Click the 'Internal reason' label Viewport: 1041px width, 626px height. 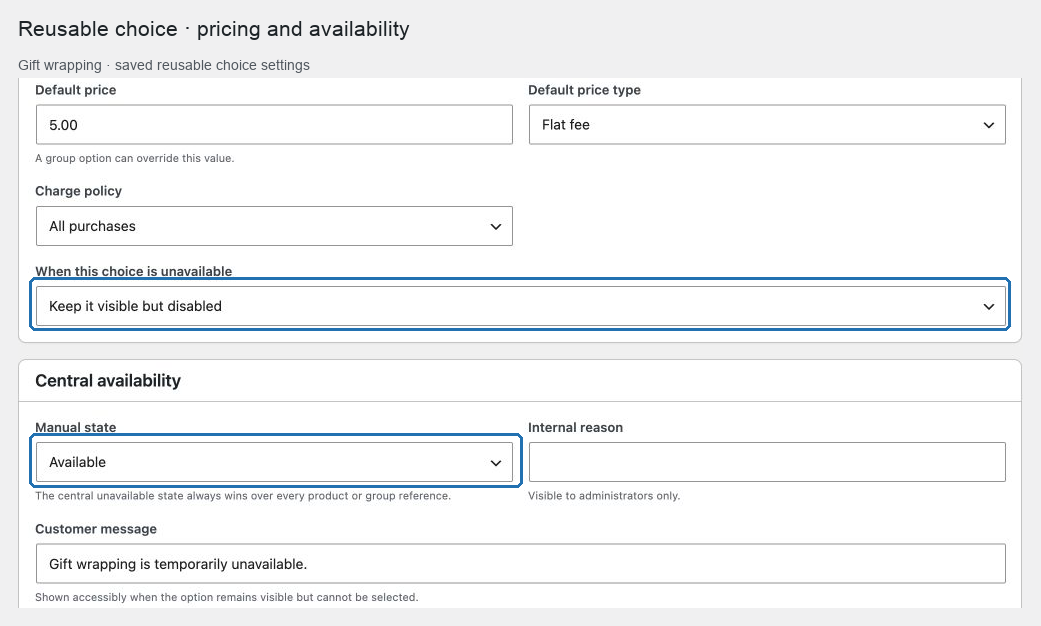(576, 428)
